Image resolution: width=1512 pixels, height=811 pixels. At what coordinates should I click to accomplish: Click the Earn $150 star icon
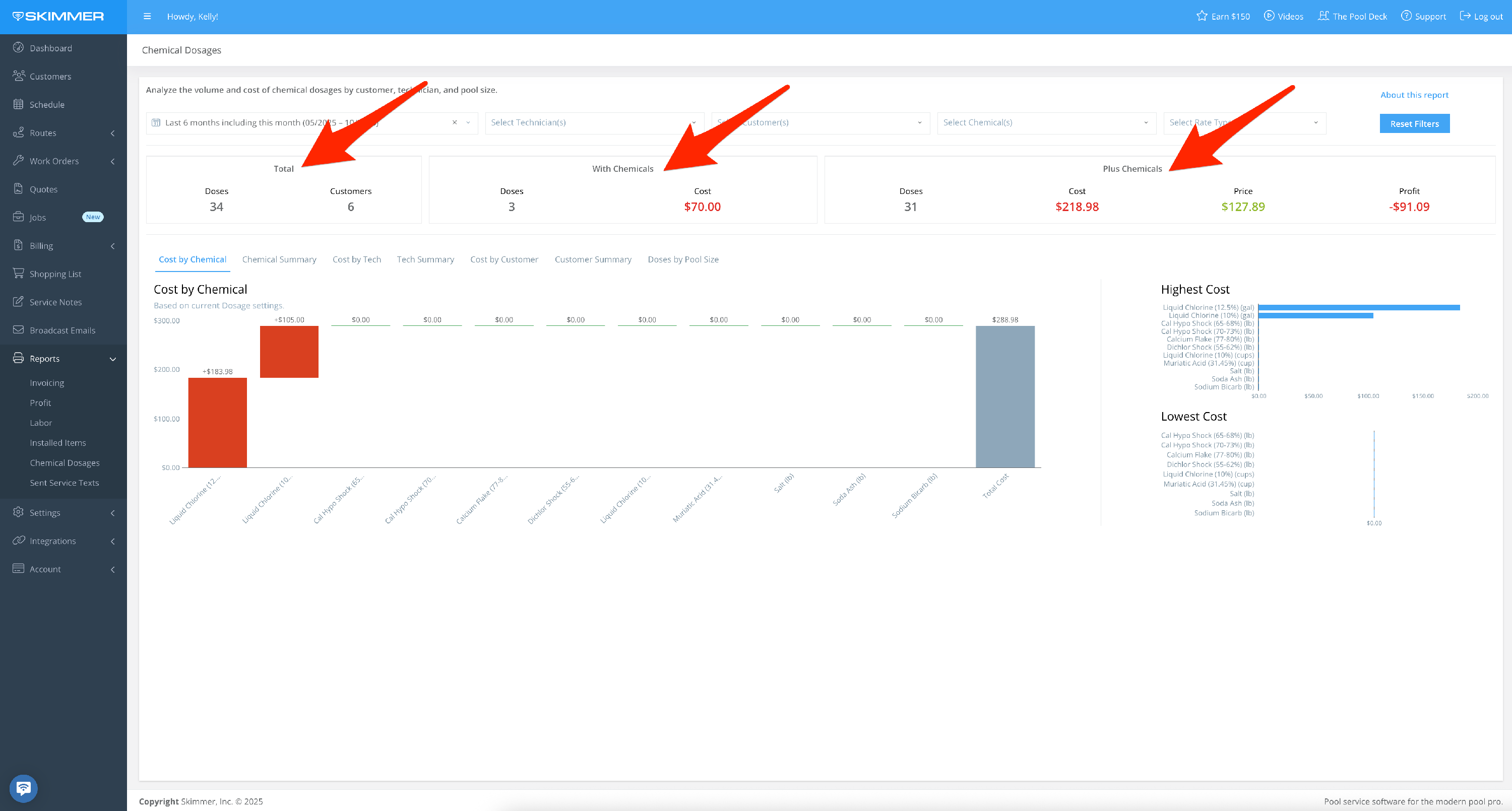(x=1202, y=16)
